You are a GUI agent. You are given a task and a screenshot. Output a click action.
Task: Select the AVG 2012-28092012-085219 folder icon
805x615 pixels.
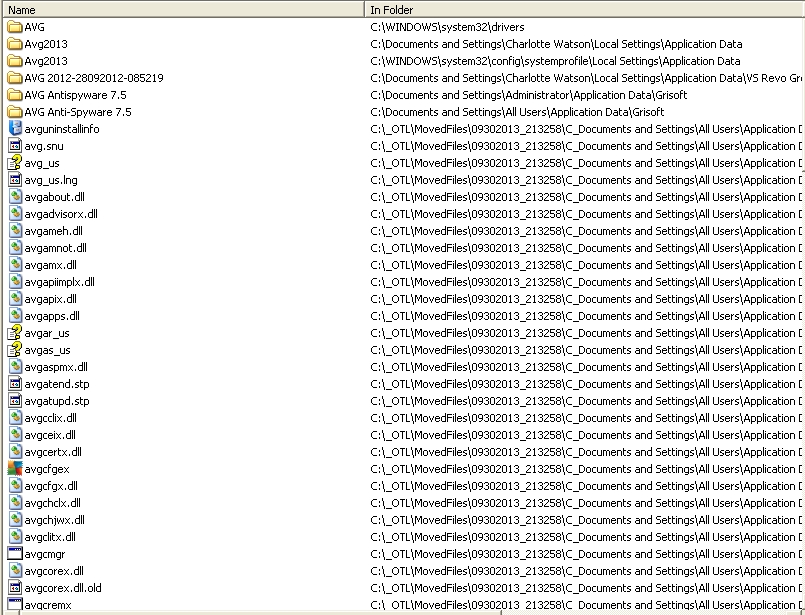click(15, 78)
